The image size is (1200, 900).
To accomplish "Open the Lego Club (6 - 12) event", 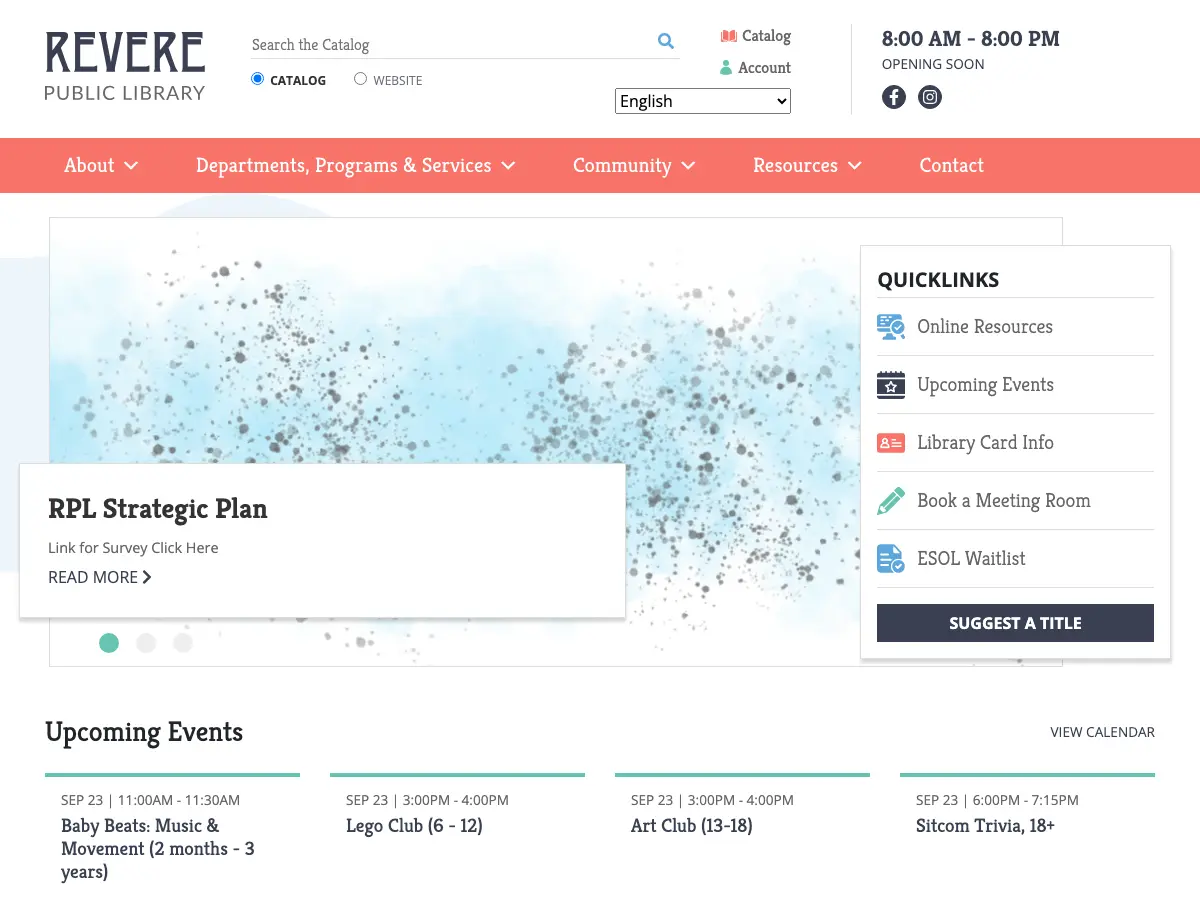I will tap(414, 826).
